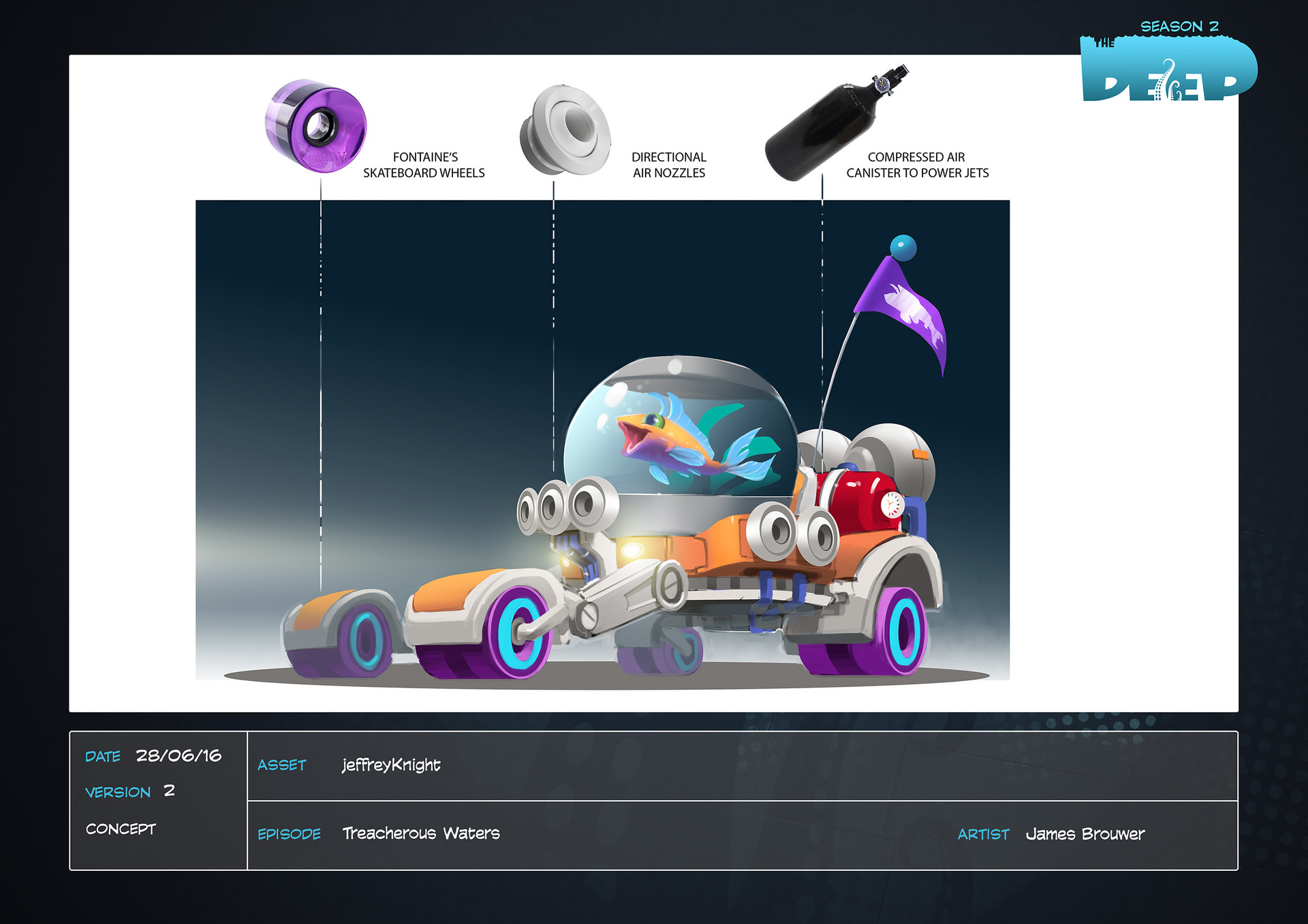1308x924 pixels.
Task: Click the date value 28/06/16
Action: (x=178, y=756)
